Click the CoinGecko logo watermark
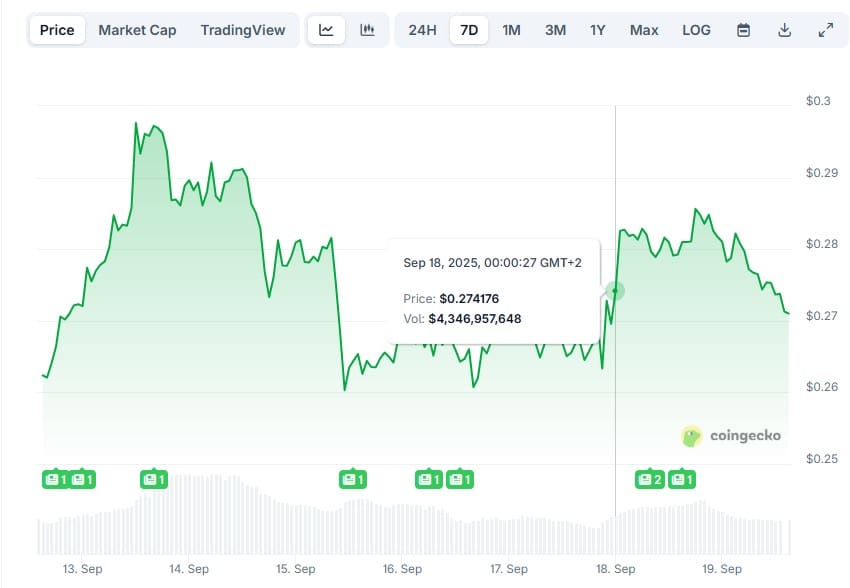 731,435
